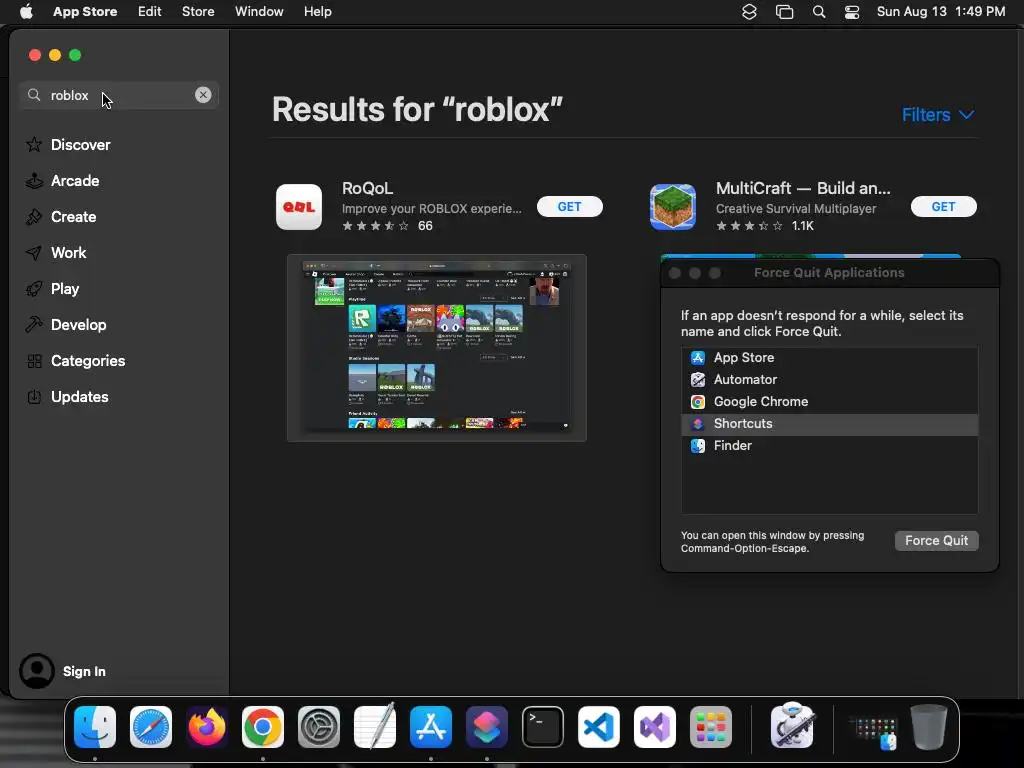Sign in to App Store account
The width and height of the screenshot is (1024, 768).
[84, 671]
